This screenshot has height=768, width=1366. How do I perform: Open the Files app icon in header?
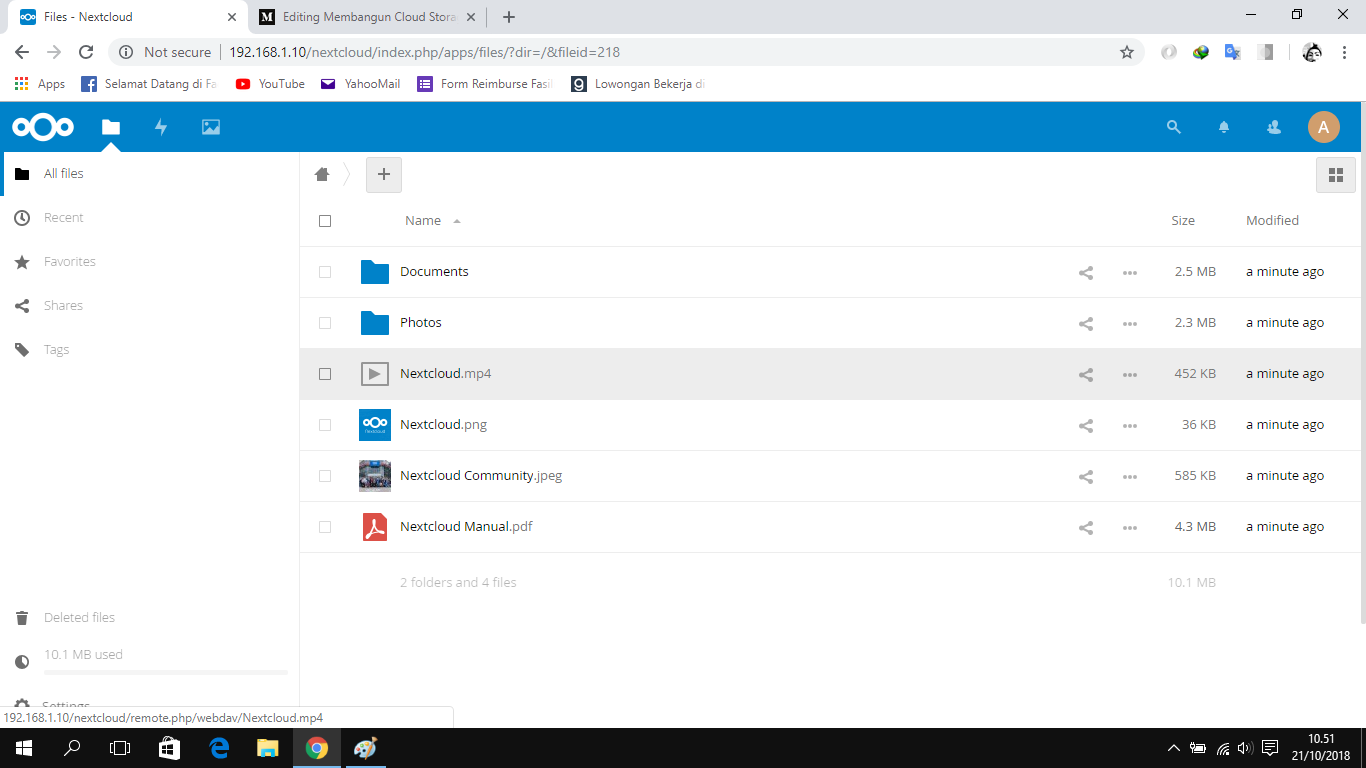pyautogui.click(x=111, y=127)
